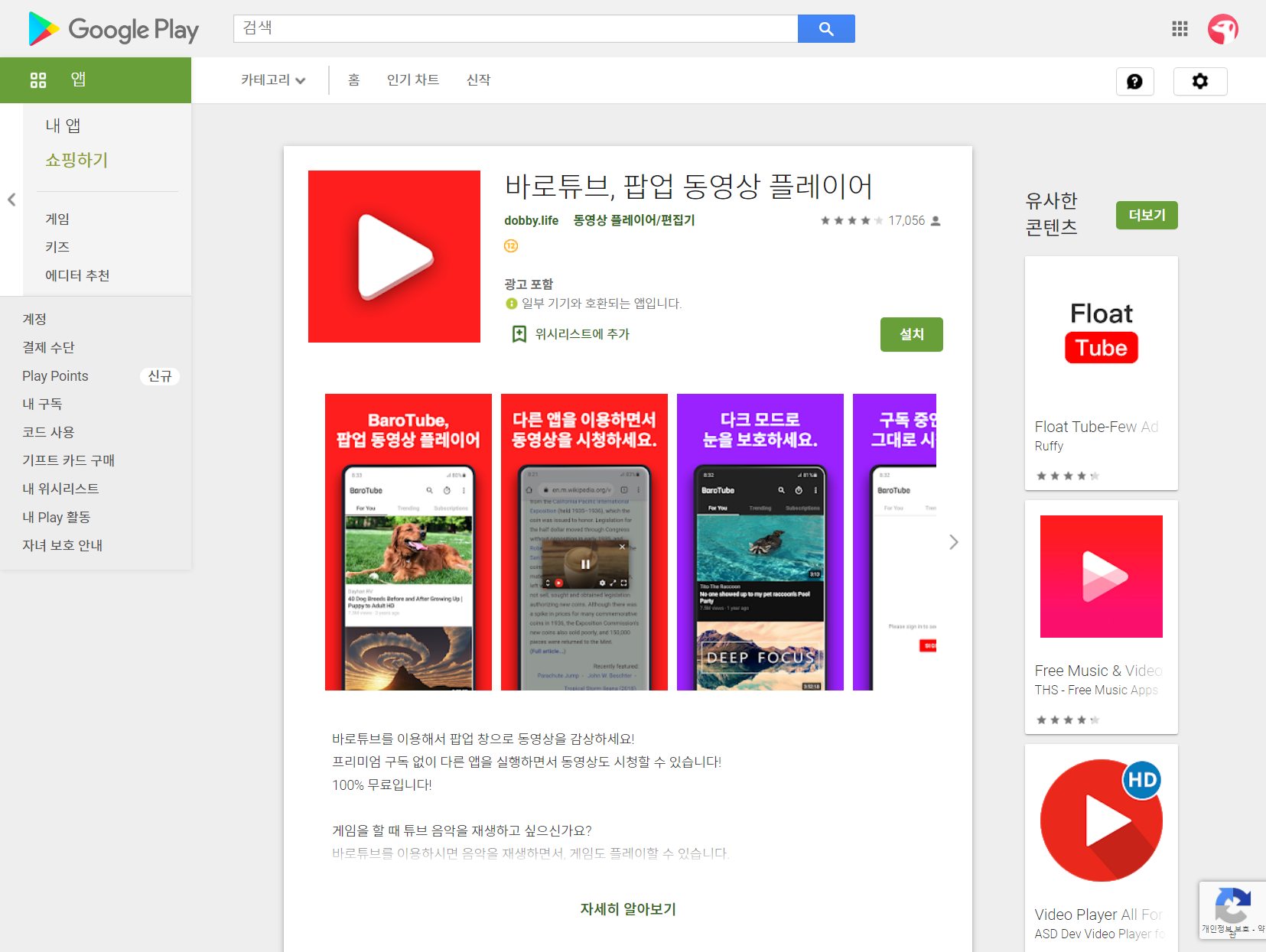The height and width of the screenshot is (952, 1266).
Task: Open 기프트 카드 구매 link
Action: coord(68,460)
